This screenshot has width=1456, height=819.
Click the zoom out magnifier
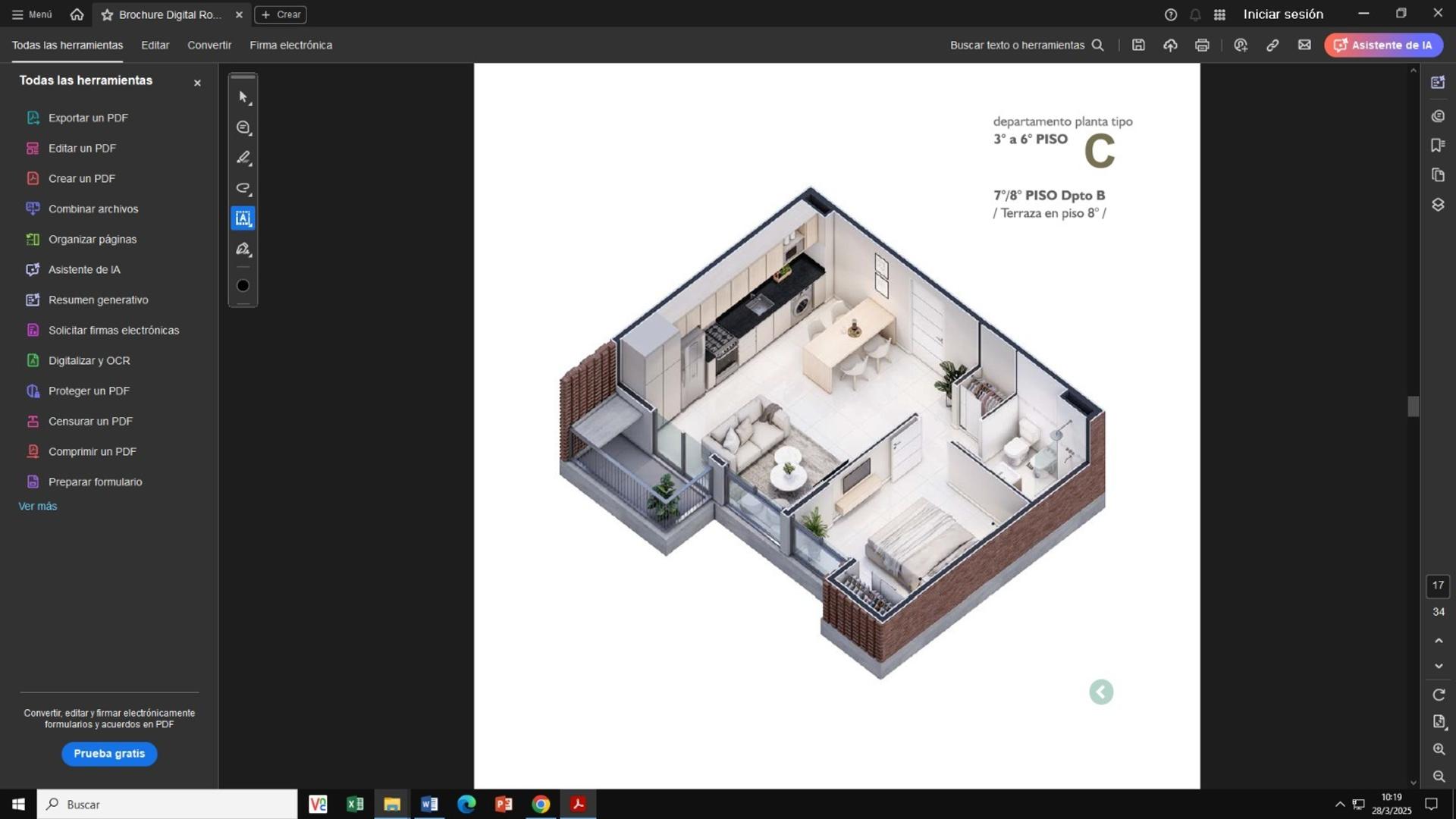pos(1439,777)
